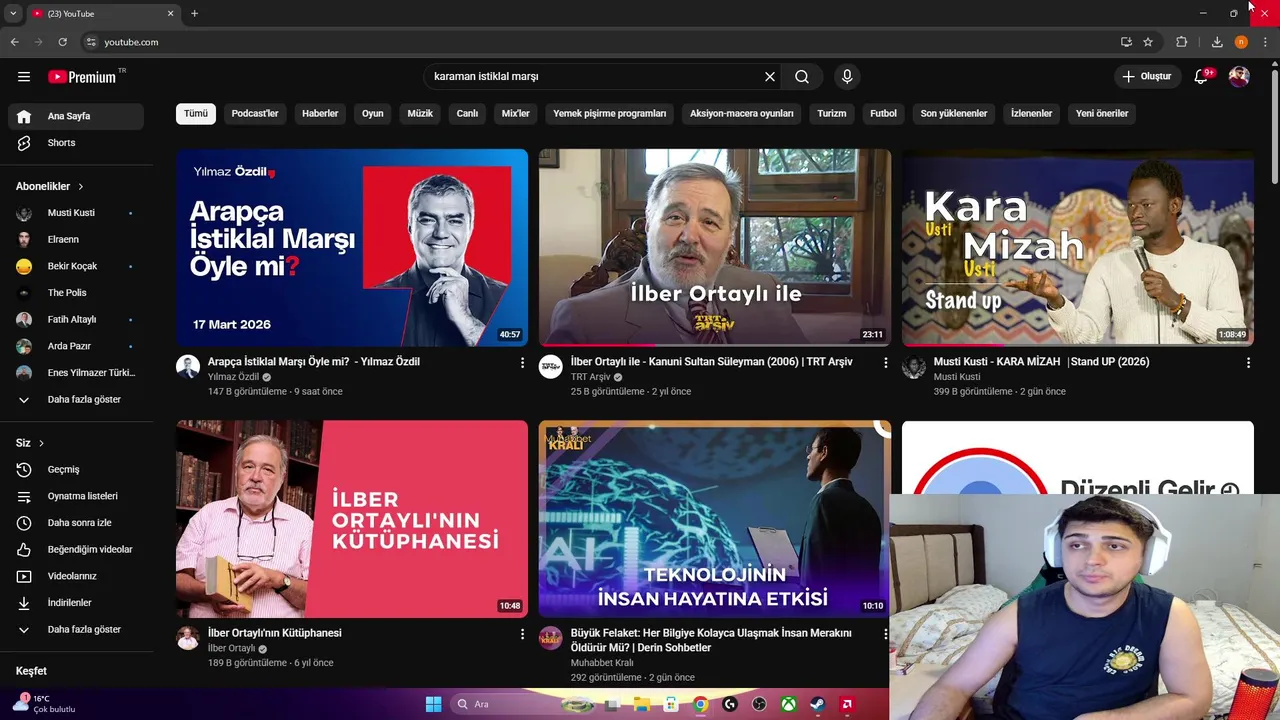1280x720 pixels.
Task: Open a new browser tab
Action: [x=194, y=13]
